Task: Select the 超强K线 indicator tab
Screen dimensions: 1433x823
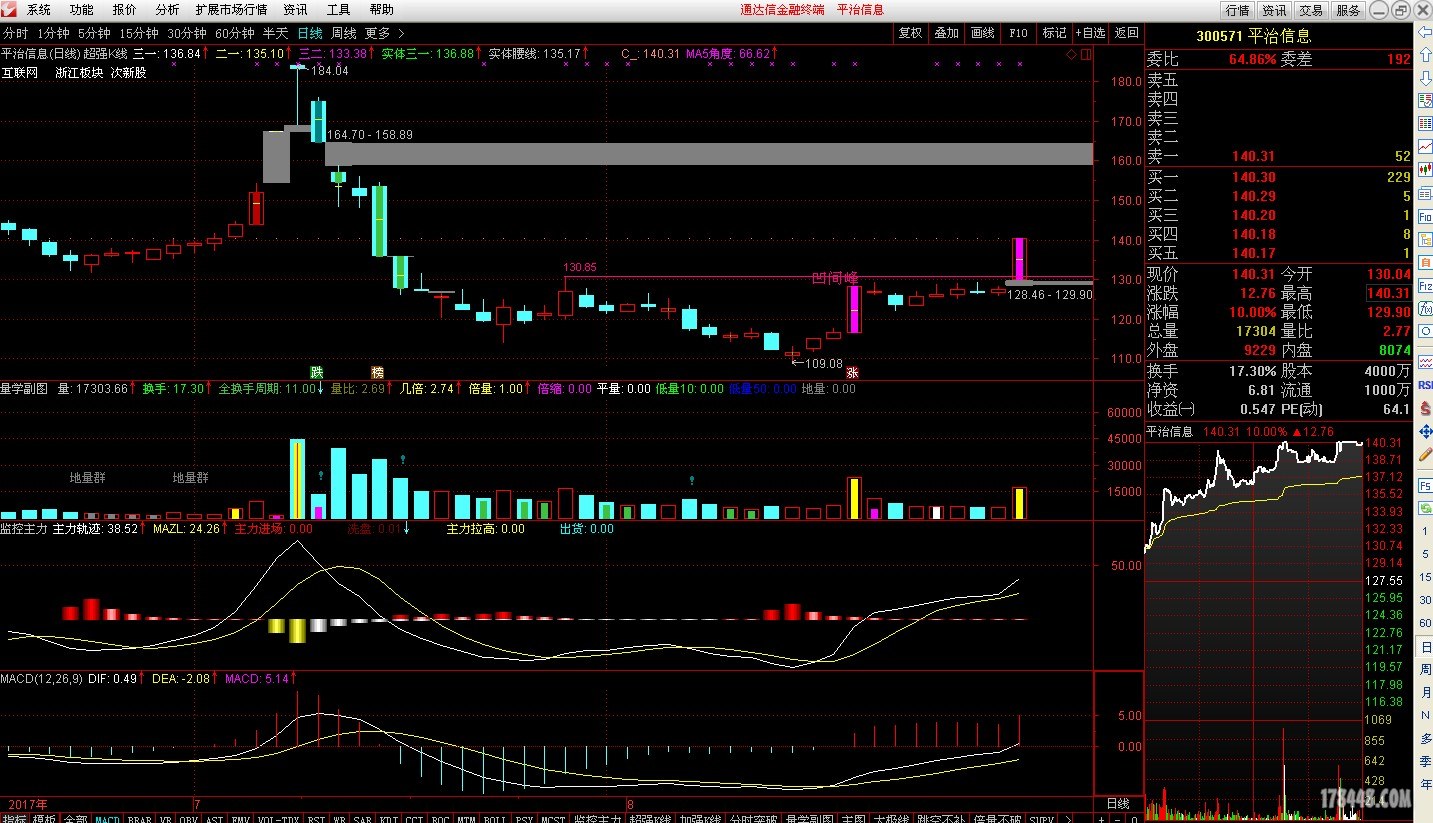Action: point(649,817)
